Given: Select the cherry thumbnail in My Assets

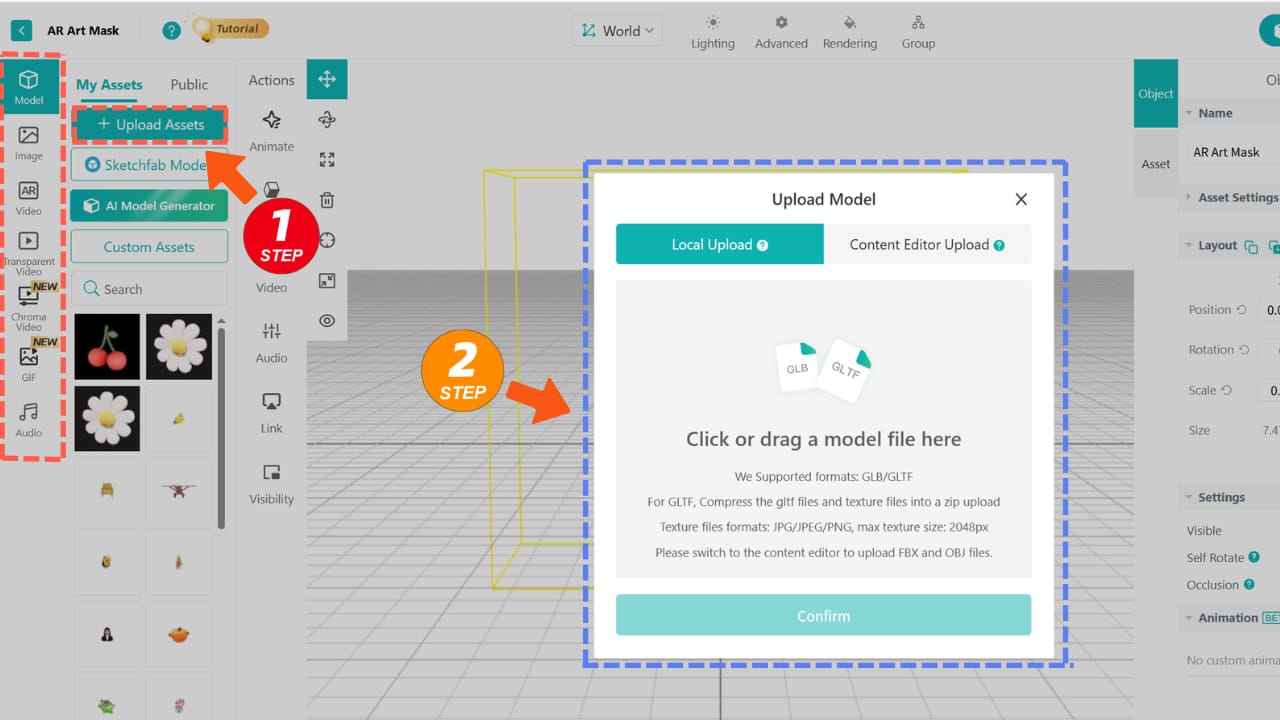Looking at the screenshot, I should 107,347.
